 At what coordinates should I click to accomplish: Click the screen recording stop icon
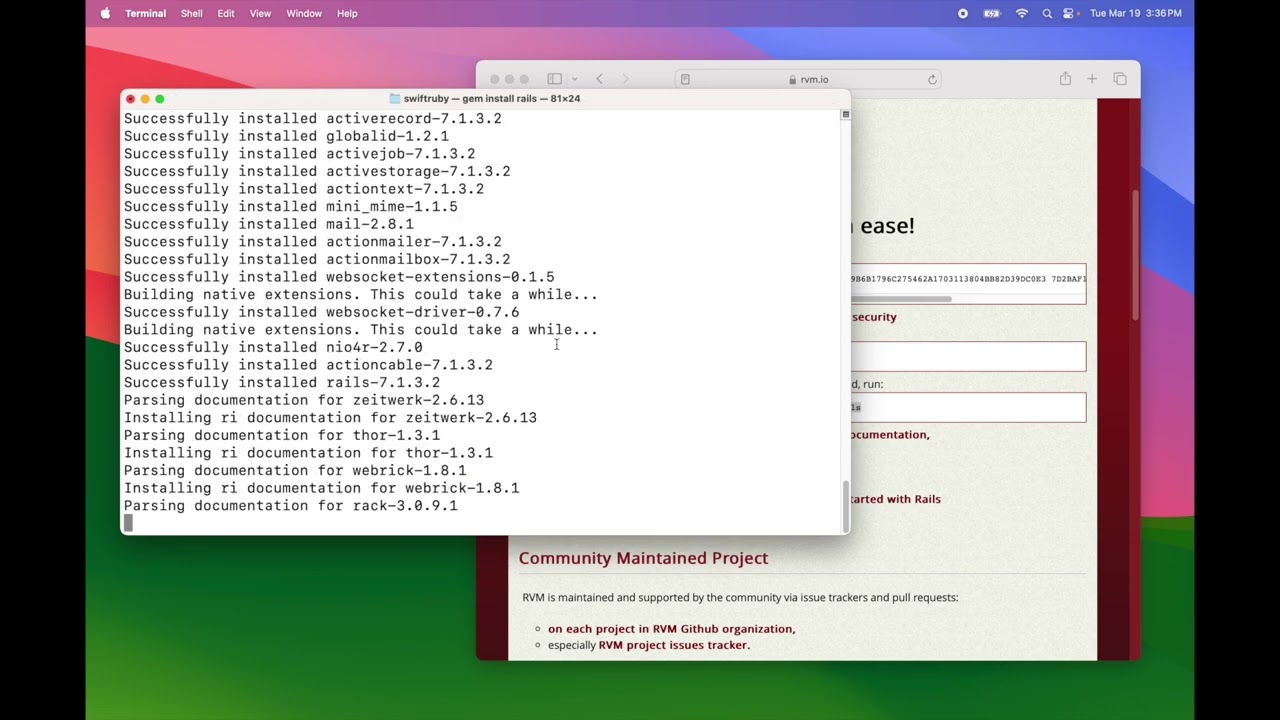(x=963, y=13)
